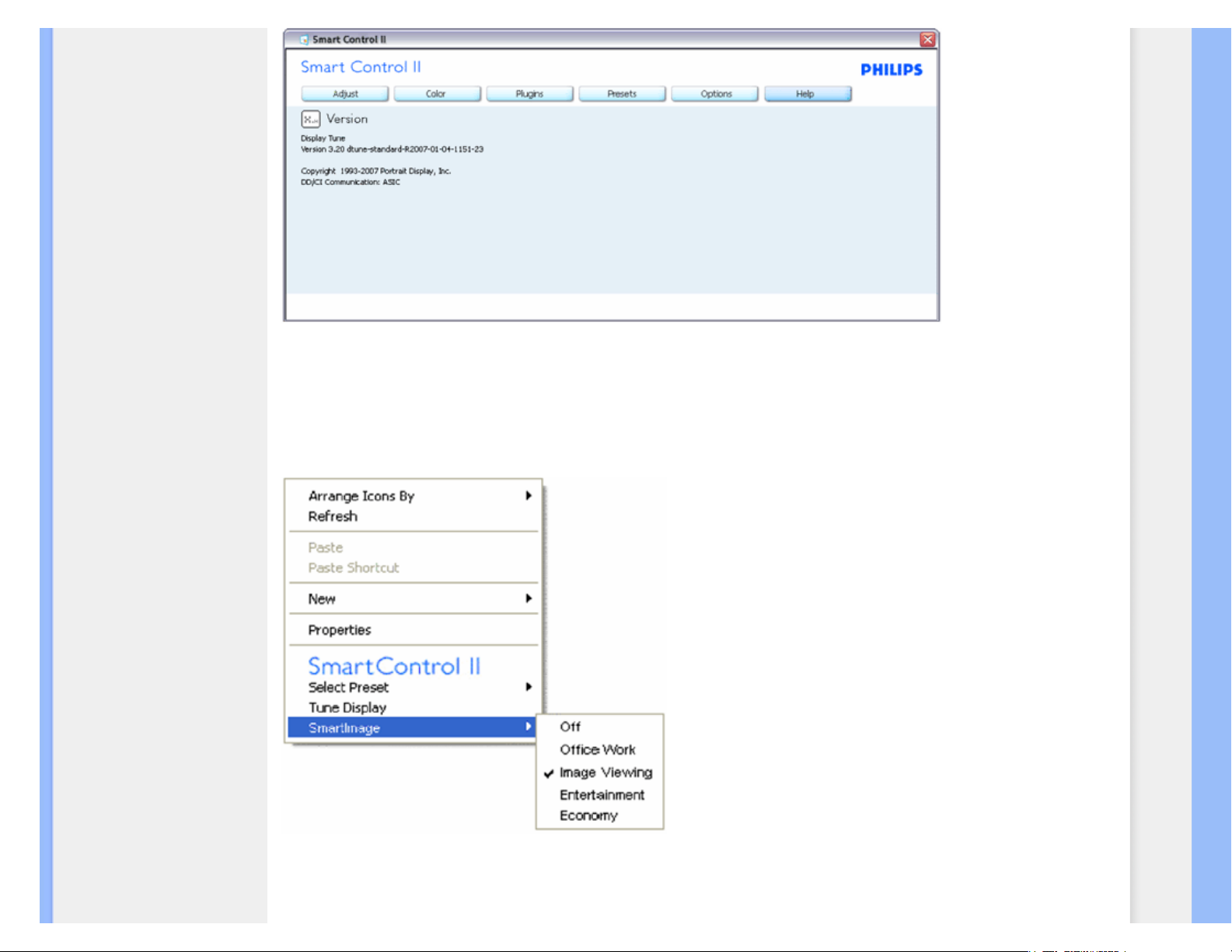Click the Version heading label
The width and height of the screenshot is (1232, 952).
(347, 119)
